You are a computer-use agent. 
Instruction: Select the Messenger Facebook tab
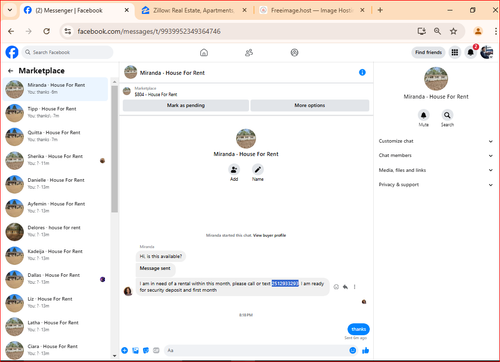[77, 10]
